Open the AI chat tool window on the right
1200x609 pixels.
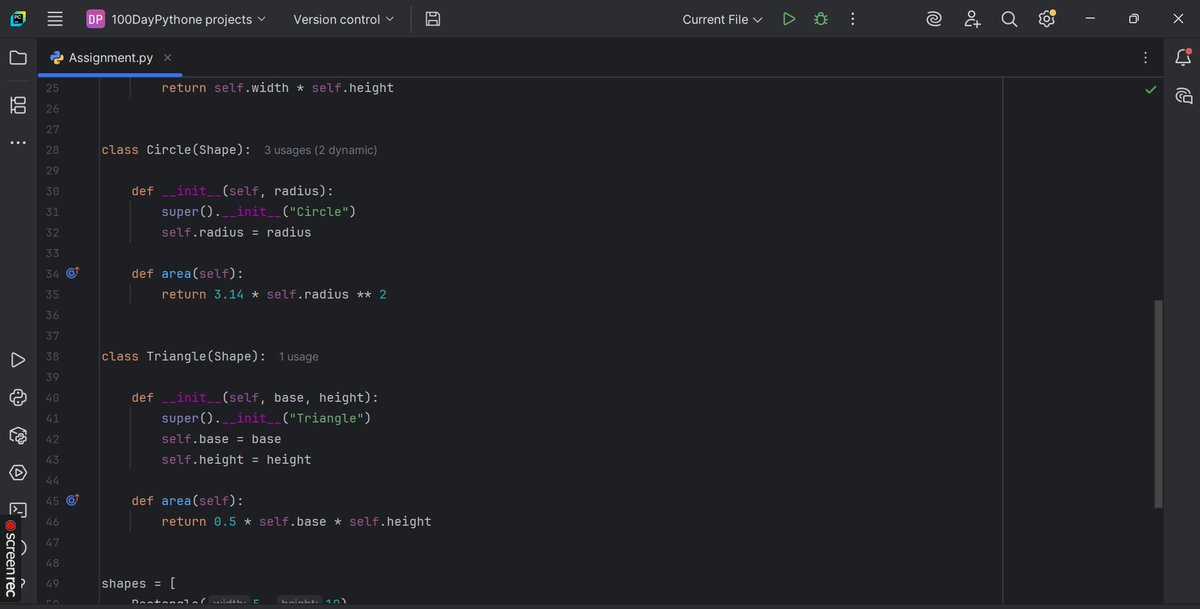pos(1184,96)
